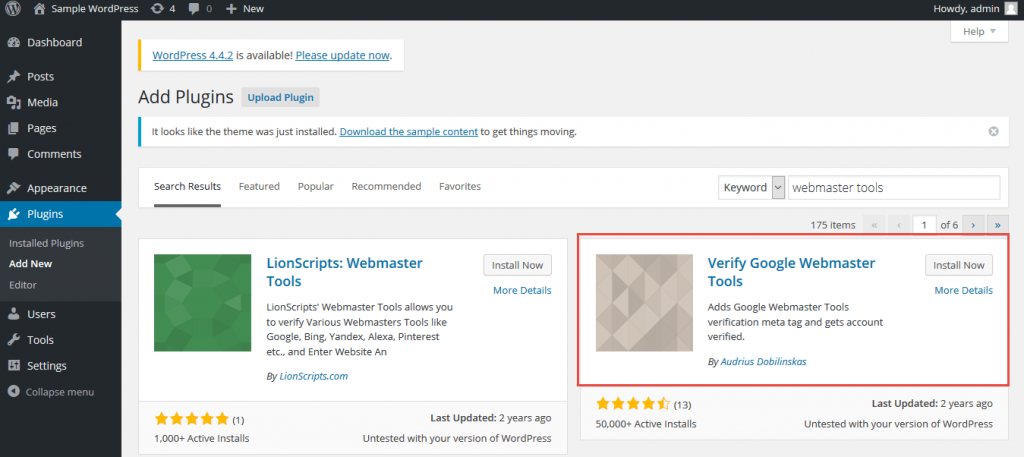Image resolution: width=1024 pixels, height=457 pixels.
Task: Open the New content menu
Action: (x=244, y=9)
